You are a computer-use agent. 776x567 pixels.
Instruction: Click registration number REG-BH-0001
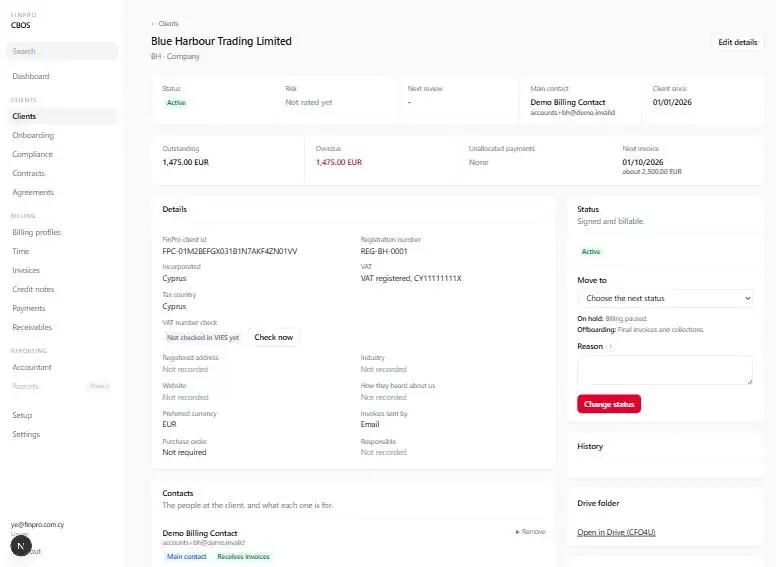pyautogui.click(x=384, y=251)
